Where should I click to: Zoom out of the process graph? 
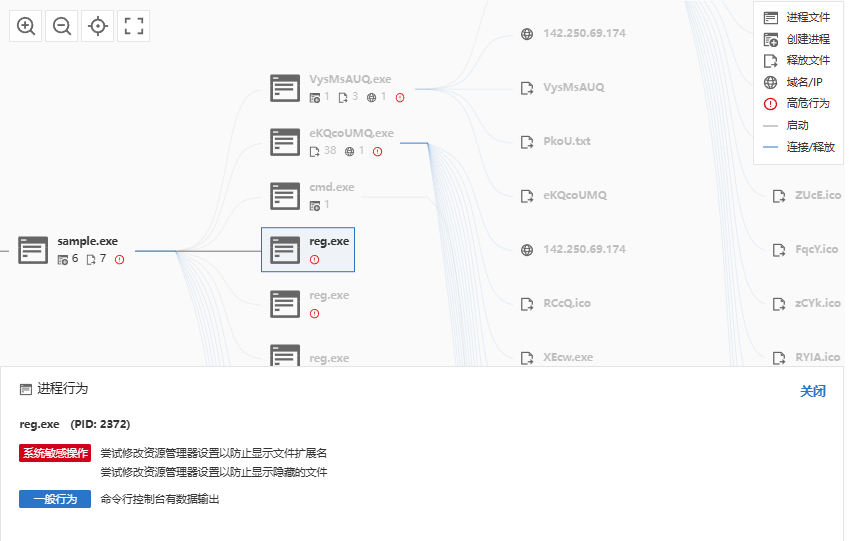pos(62,26)
